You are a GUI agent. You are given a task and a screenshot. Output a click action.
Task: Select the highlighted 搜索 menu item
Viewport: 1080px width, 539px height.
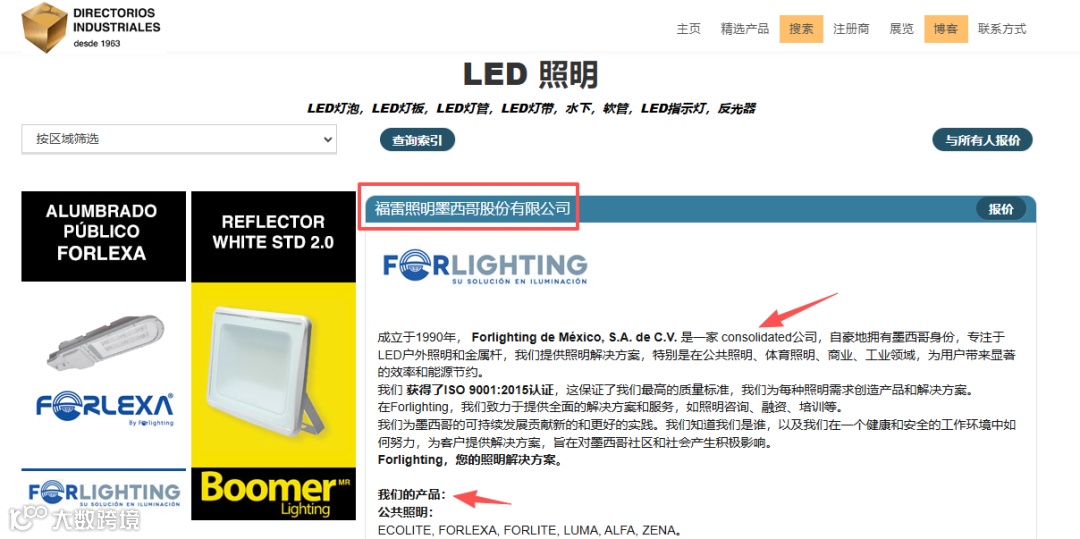(801, 29)
